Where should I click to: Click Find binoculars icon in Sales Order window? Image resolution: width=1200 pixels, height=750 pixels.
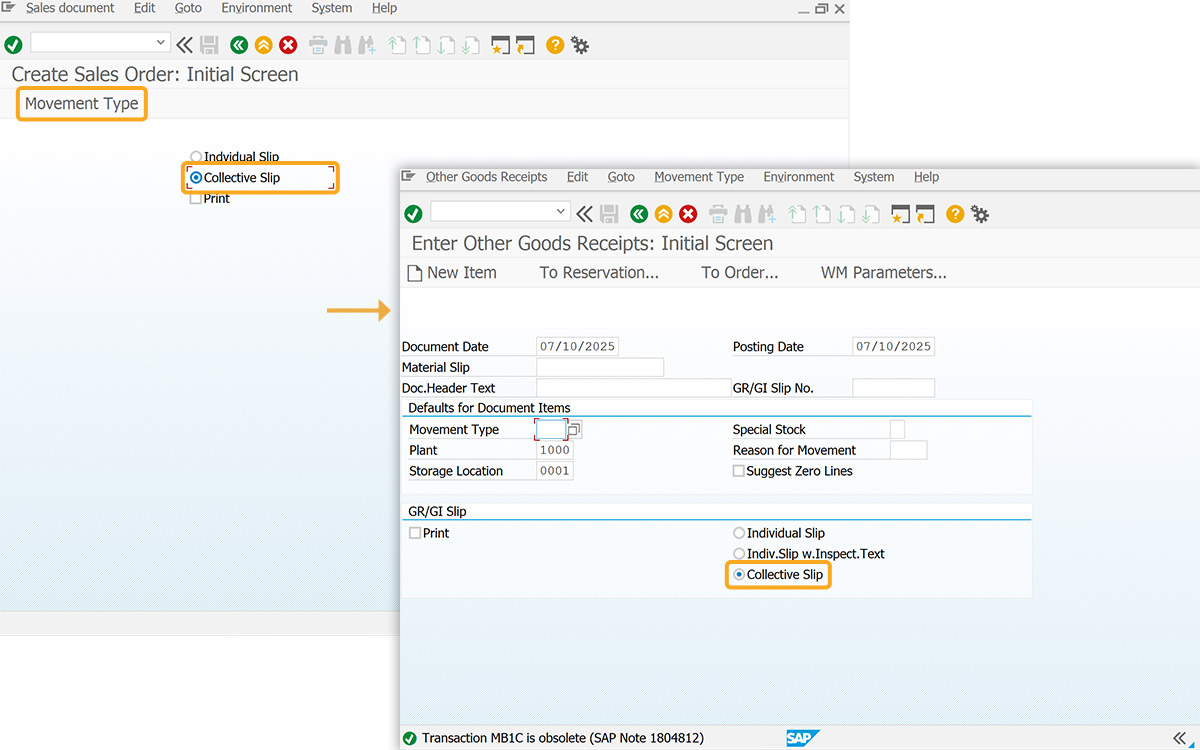pyautogui.click(x=343, y=45)
